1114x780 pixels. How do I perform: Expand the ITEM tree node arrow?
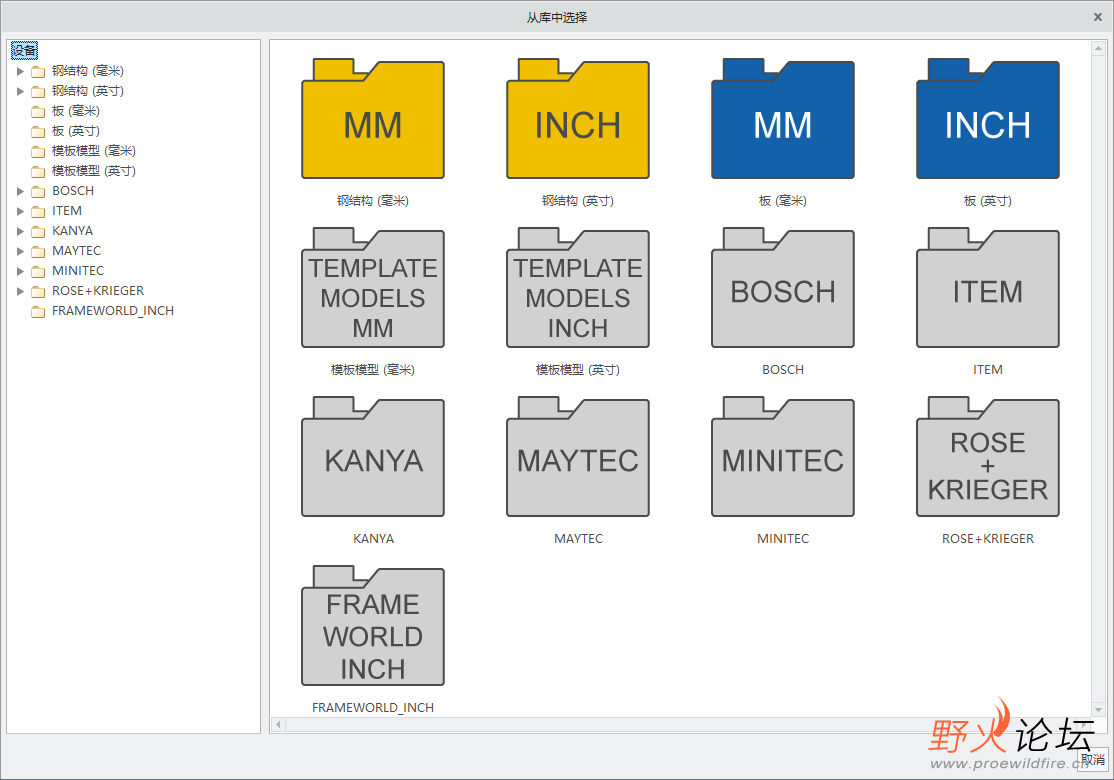pos(20,211)
